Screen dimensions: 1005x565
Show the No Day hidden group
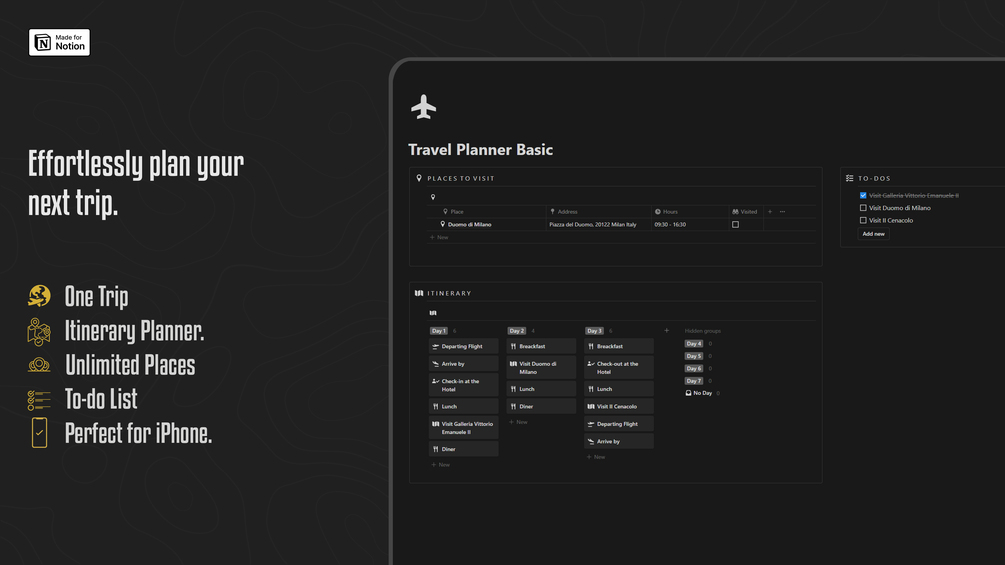pos(699,393)
